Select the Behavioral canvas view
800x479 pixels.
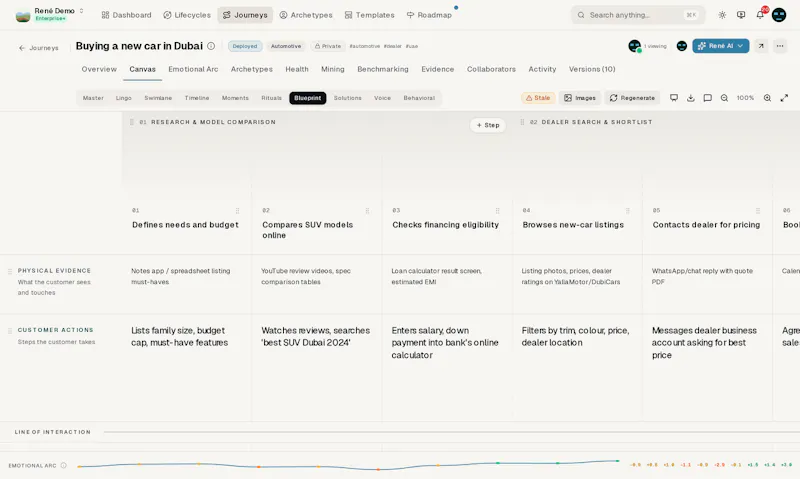pyautogui.click(x=419, y=98)
